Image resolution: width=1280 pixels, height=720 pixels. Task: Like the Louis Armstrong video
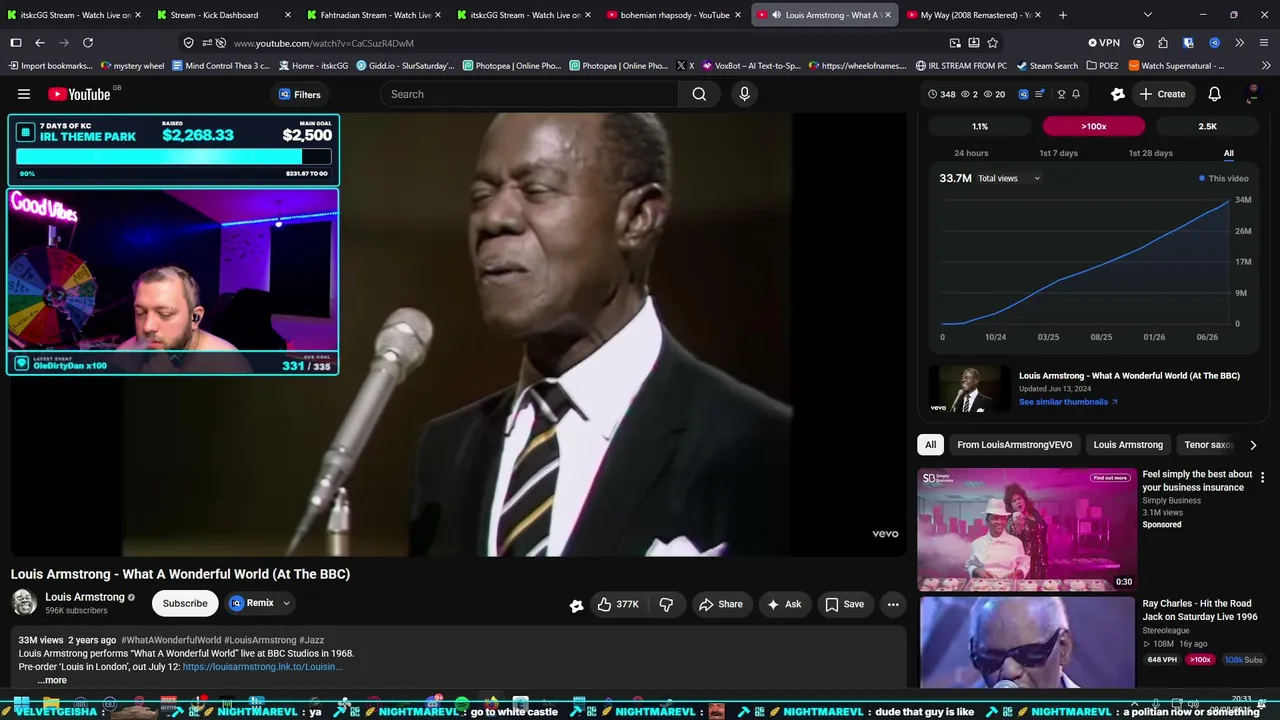coord(618,604)
